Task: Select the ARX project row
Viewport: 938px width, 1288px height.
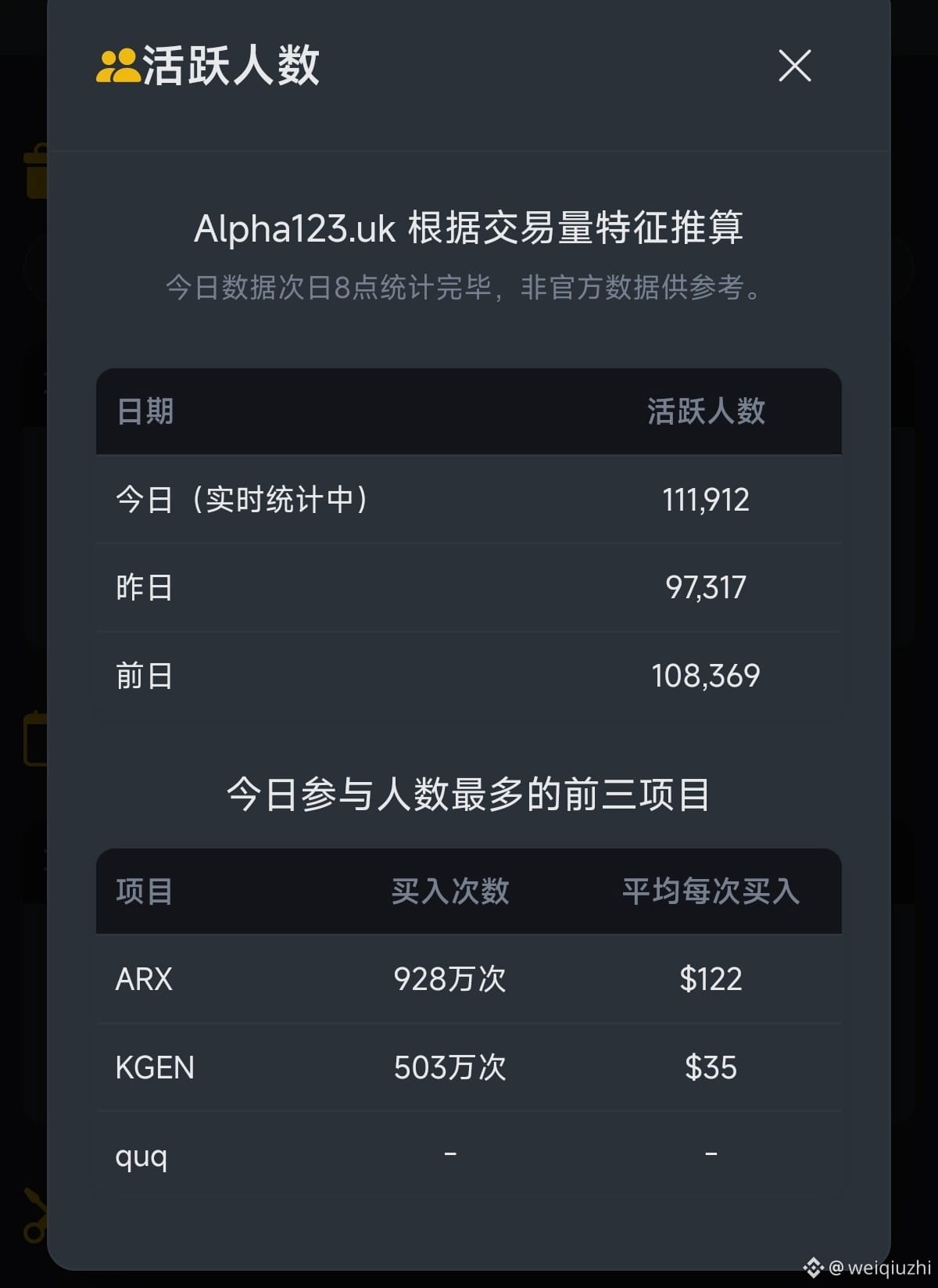Action: (469, 978)
